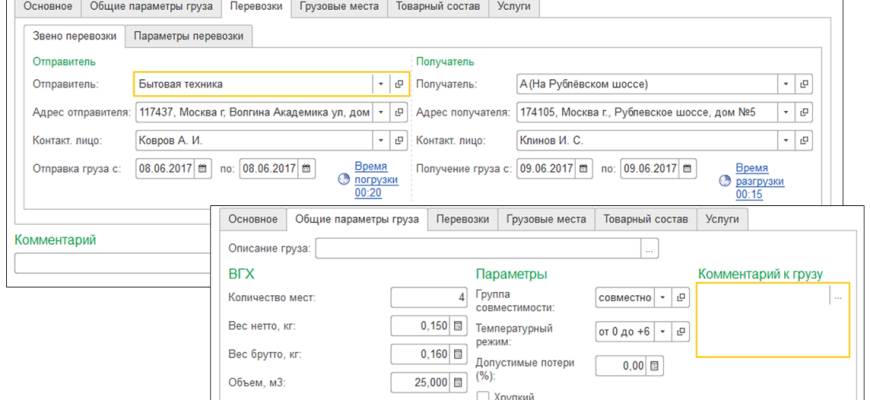Click ellipsis button in Описание груза field
This screenshot has width=870, height=400.
pos(650,248)
